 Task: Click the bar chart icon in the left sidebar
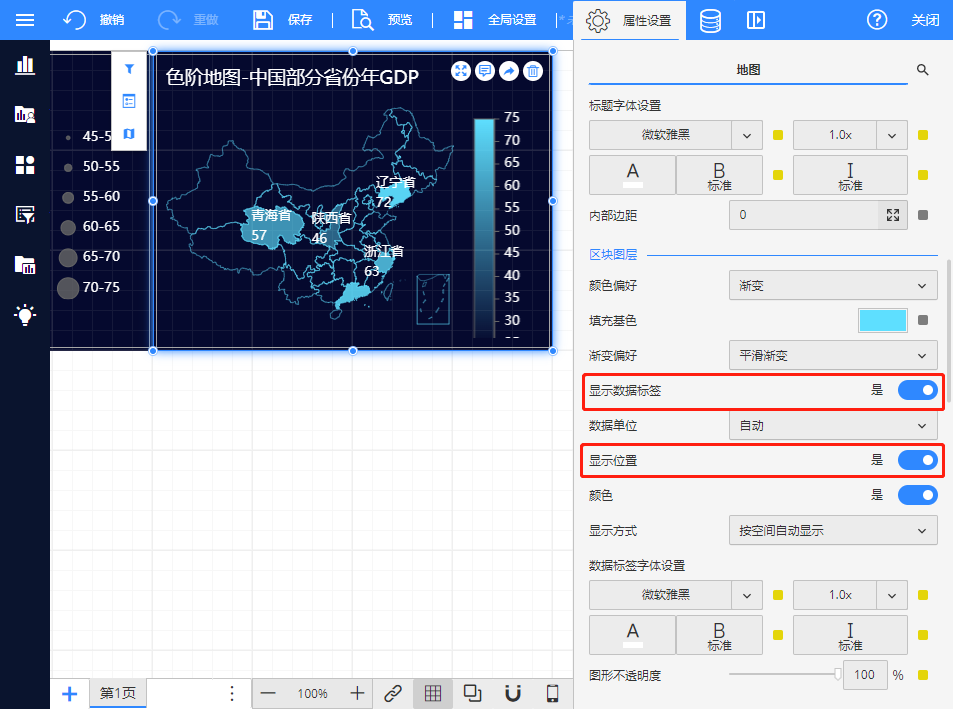[x=25, y=66]
